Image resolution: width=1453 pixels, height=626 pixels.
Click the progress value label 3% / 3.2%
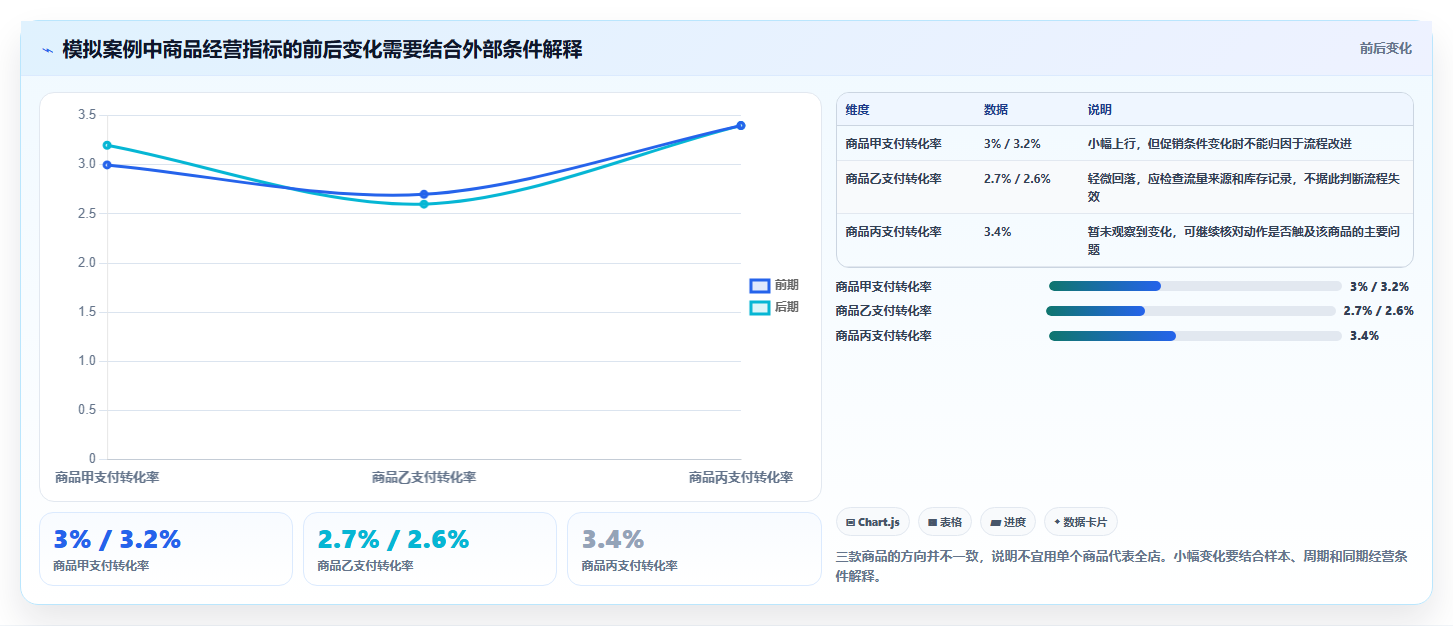click(x=1379, y=286)
